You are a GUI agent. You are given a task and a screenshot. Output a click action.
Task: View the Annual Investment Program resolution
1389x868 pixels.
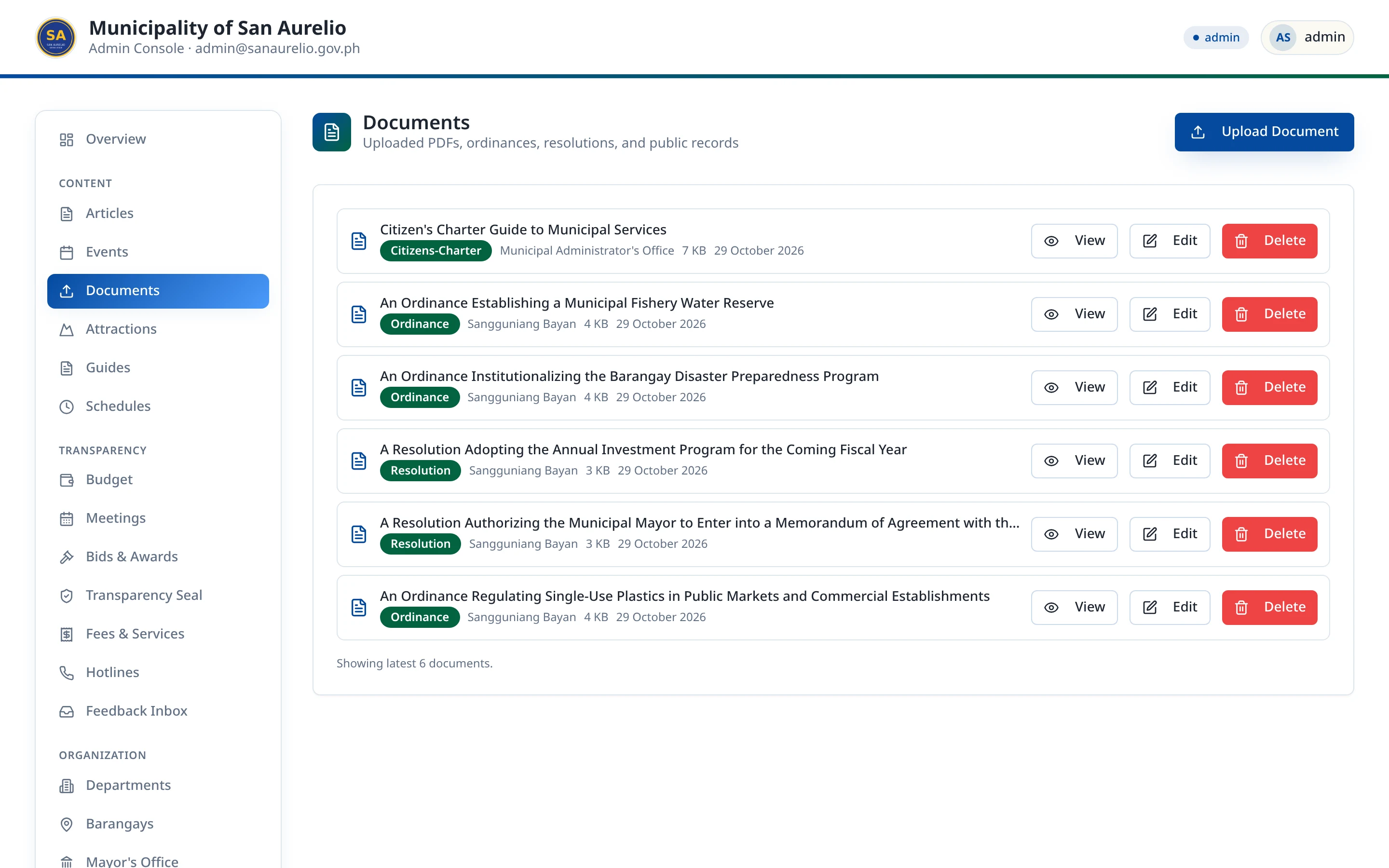tap(1074, 461)
